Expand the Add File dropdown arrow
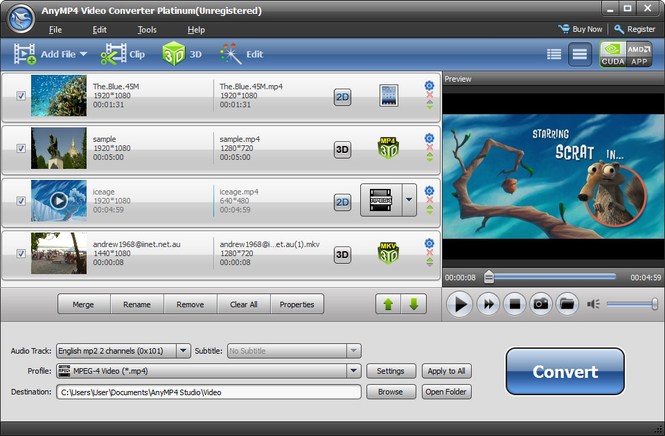This screenshot has width=665, height=436. click(x=83, y=54)
